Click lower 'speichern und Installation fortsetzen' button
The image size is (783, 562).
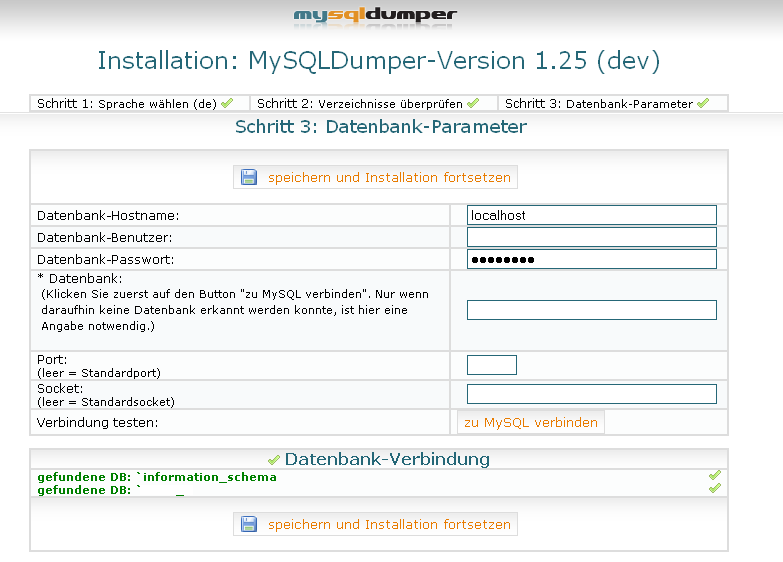coord(375,525)
